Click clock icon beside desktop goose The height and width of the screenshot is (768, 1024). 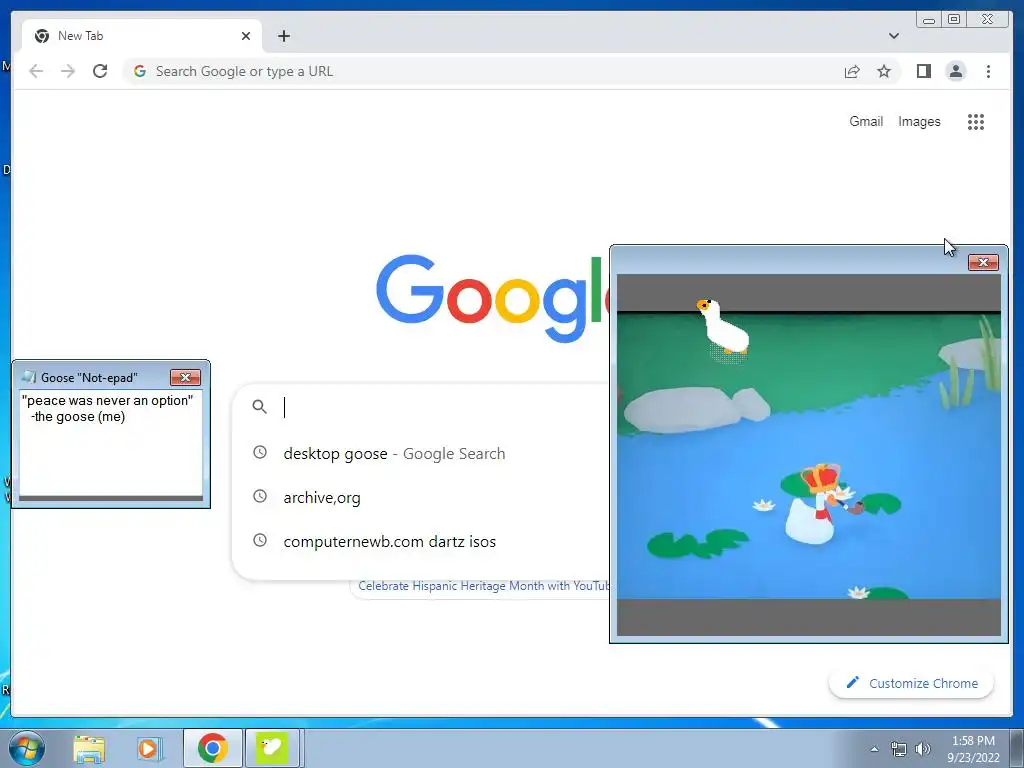tap(260, 452)
